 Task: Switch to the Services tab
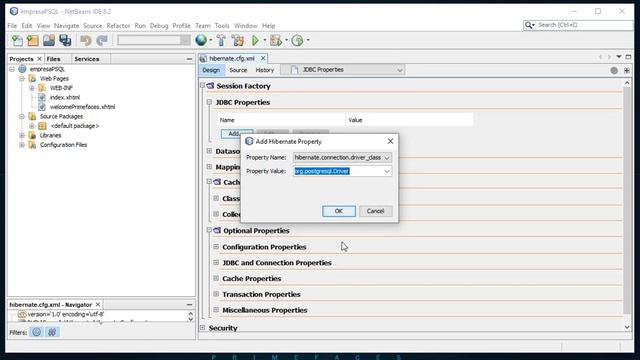tap(87, 59)
